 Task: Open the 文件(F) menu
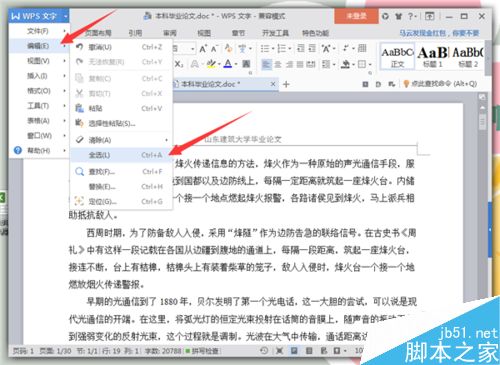[39, 31]
